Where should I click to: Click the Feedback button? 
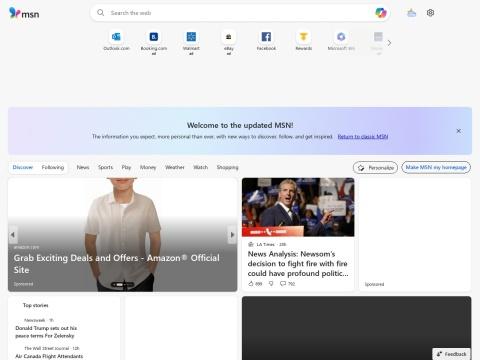(452, 354)
